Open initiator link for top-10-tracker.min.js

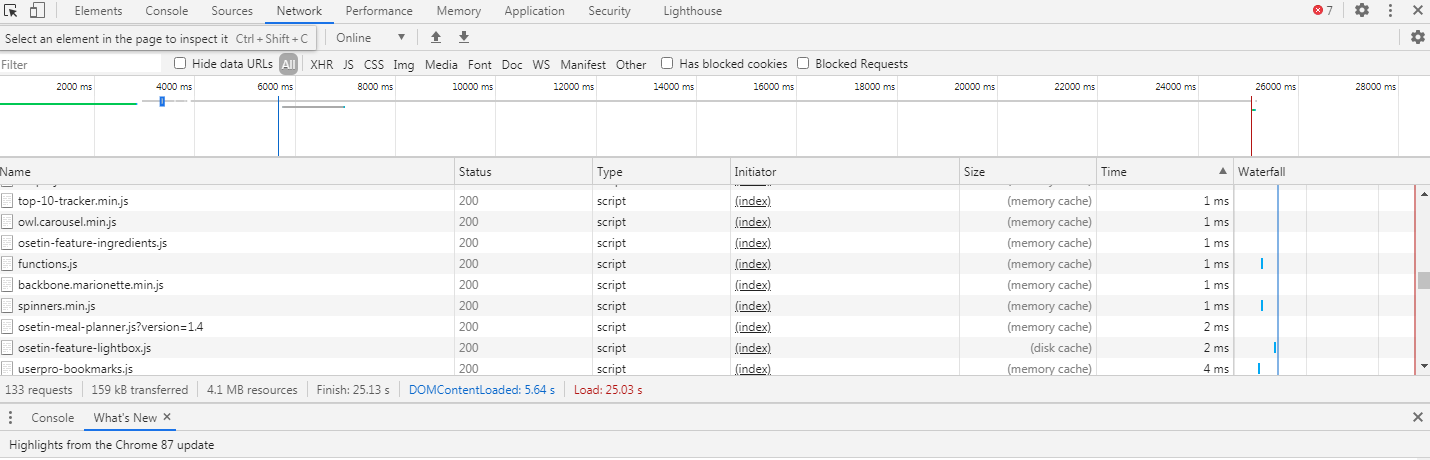pyautogui.click(x=753, y=201)
